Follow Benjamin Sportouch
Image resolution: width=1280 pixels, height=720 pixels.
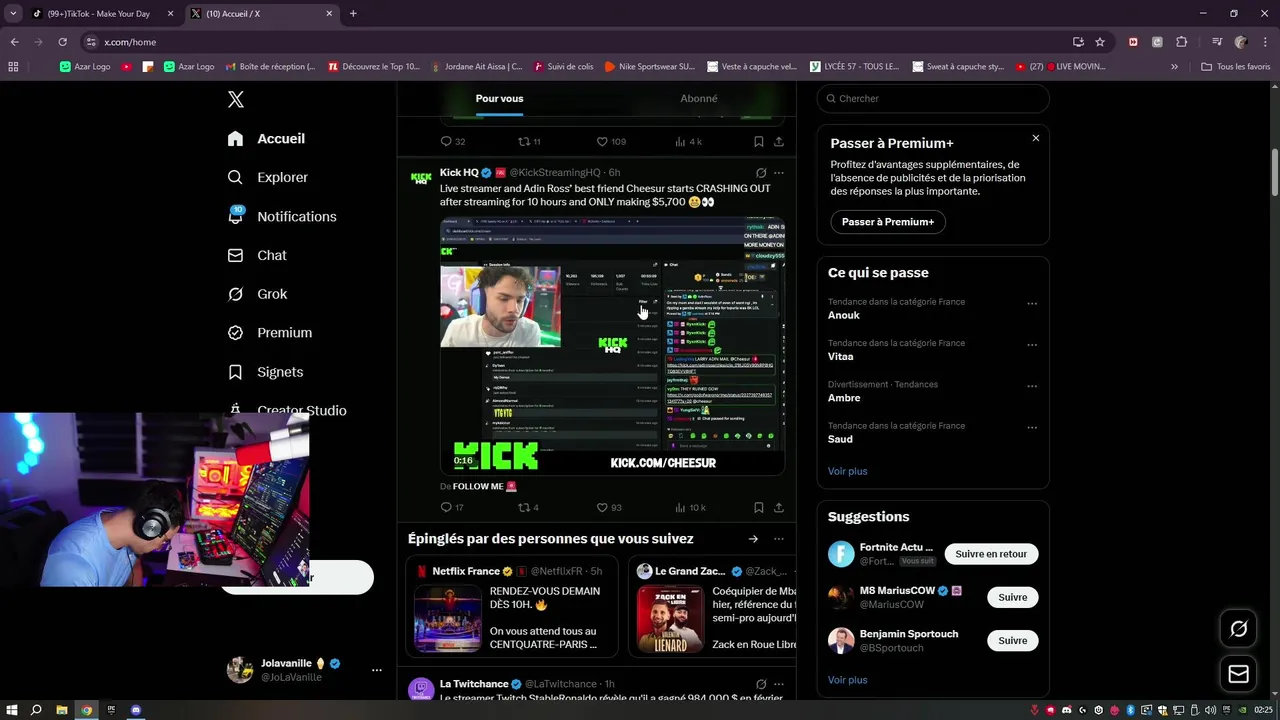click(1012, 641)
